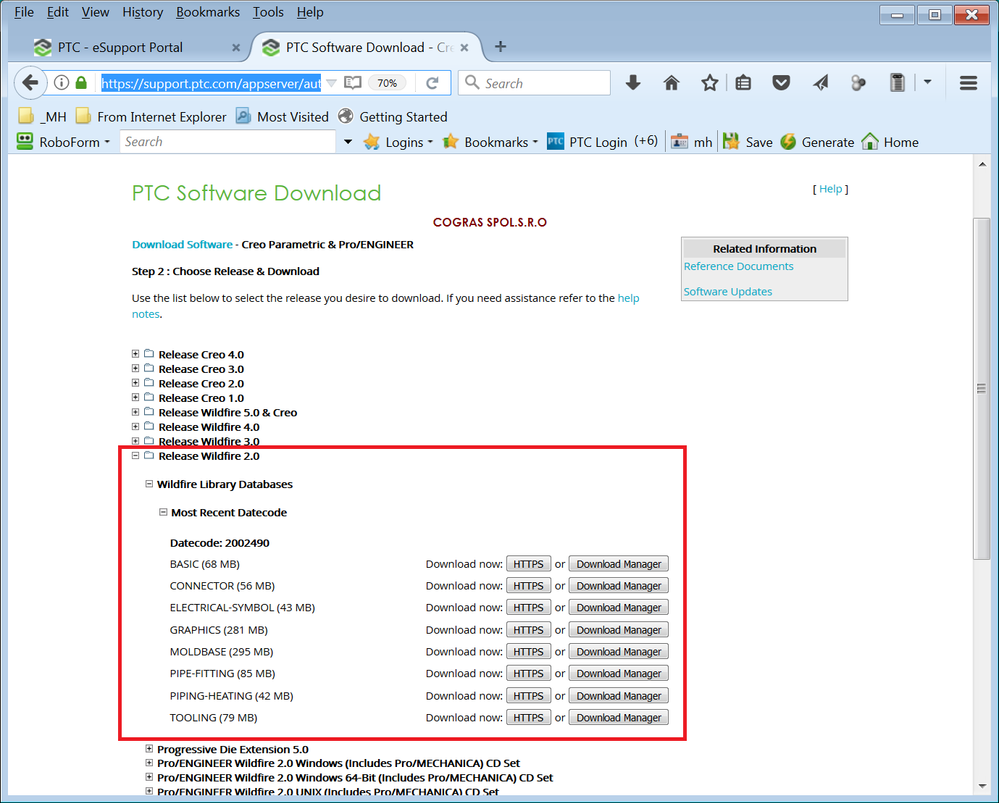Download CONNECTOR with Download Manager
The width and height of the screenshot is (999, 803).
click(x=619, y=586)
